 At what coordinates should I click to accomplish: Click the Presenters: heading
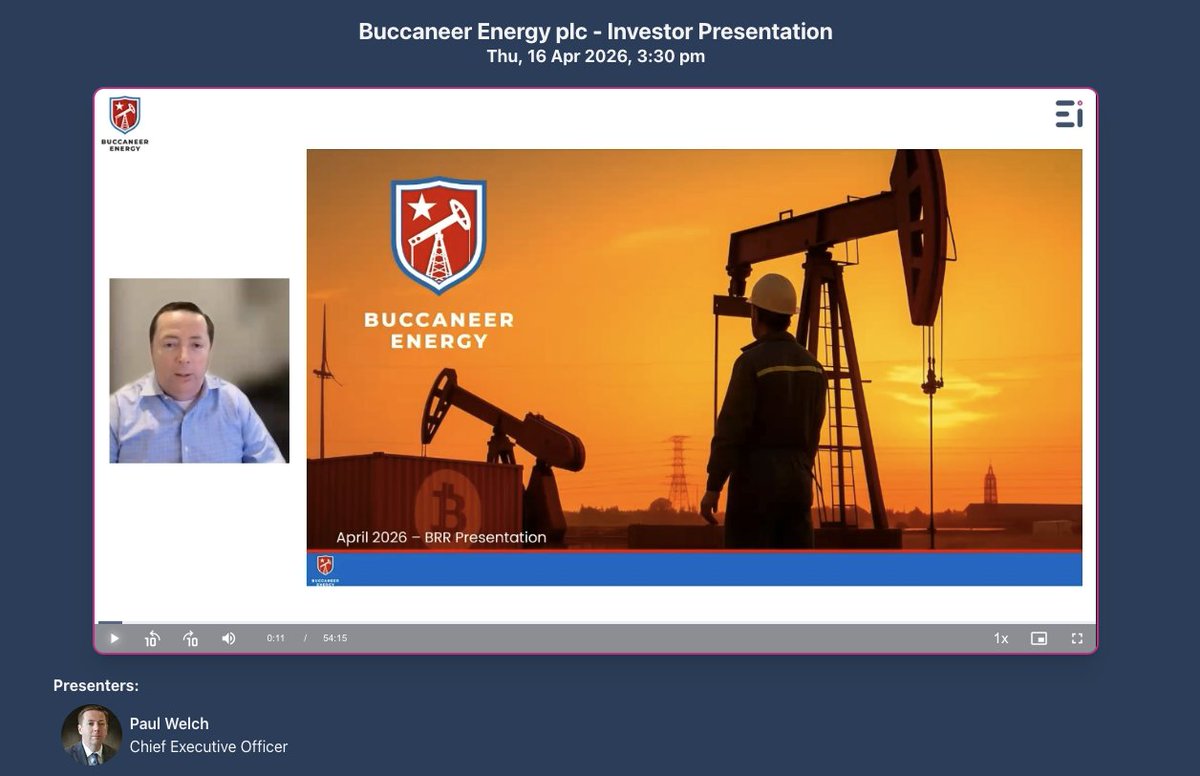click(x=96, y=685)
